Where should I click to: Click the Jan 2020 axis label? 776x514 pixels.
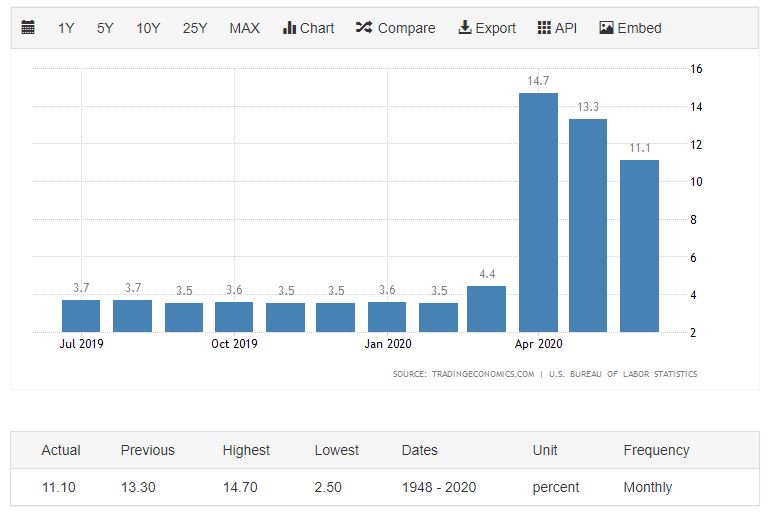tap(388, 344)
